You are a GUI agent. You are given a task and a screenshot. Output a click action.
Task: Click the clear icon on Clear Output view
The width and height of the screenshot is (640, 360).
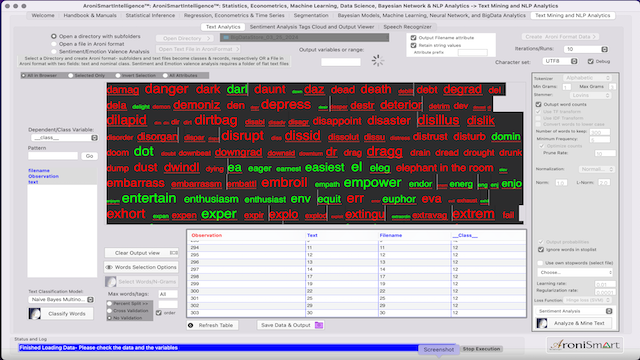tap(173, 253)
